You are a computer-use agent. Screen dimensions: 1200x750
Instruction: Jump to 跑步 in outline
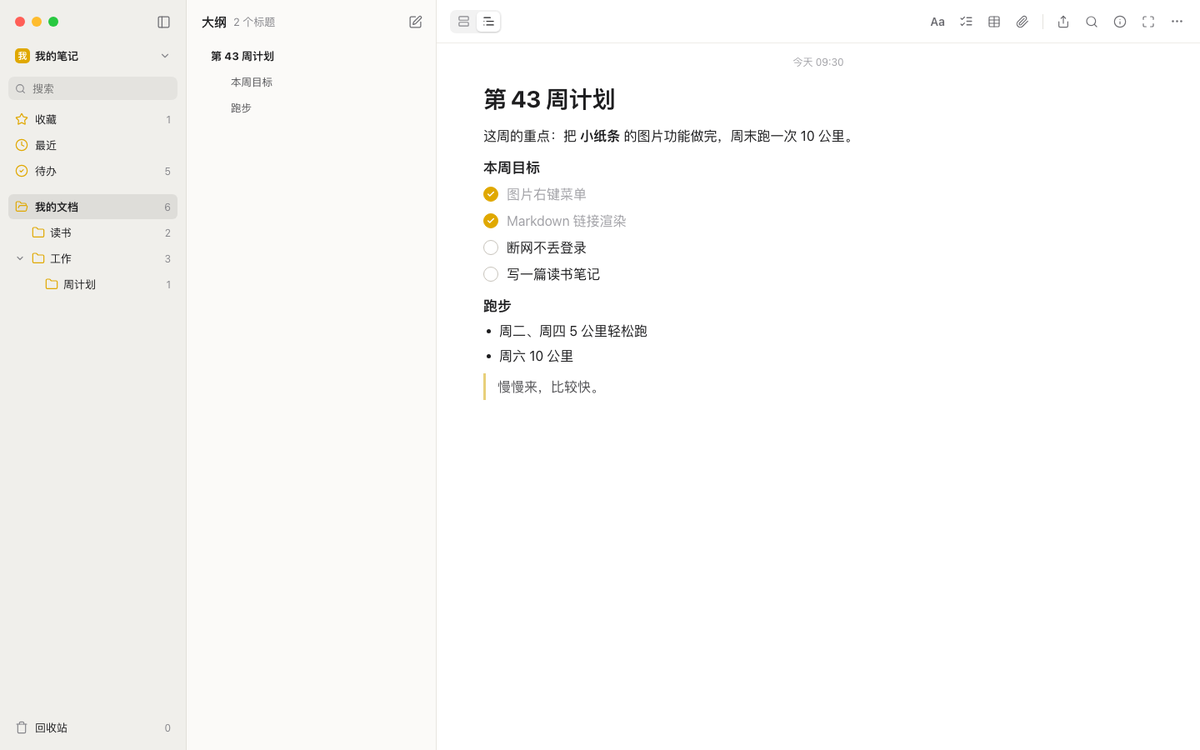pyautogui.click(x=241, y=108)
